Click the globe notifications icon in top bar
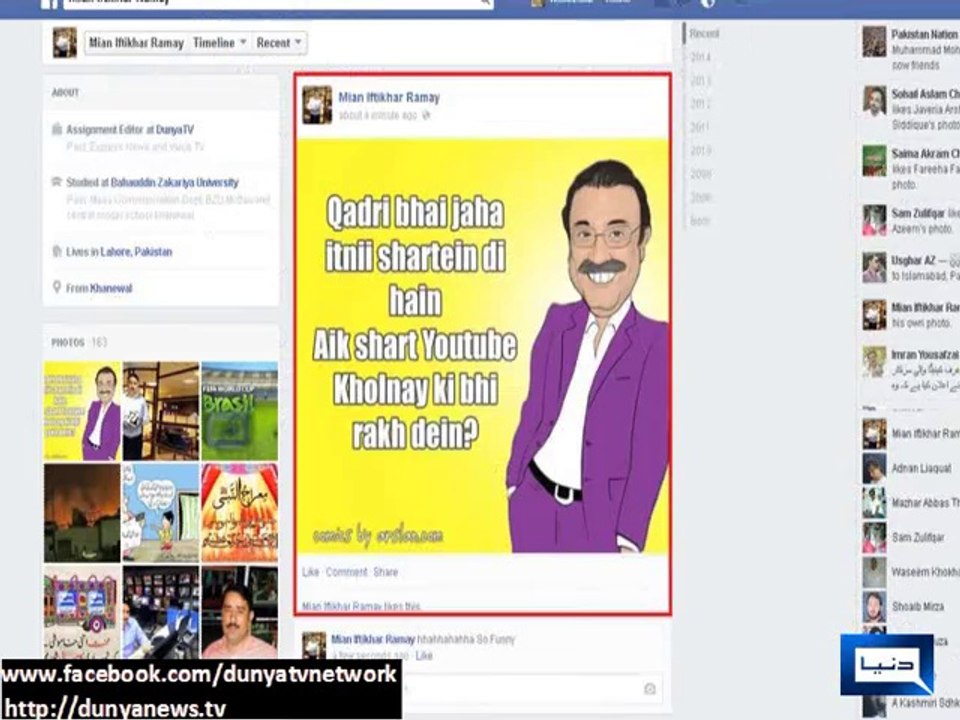Viewport: 960px width, 720px height. (707, 3)
